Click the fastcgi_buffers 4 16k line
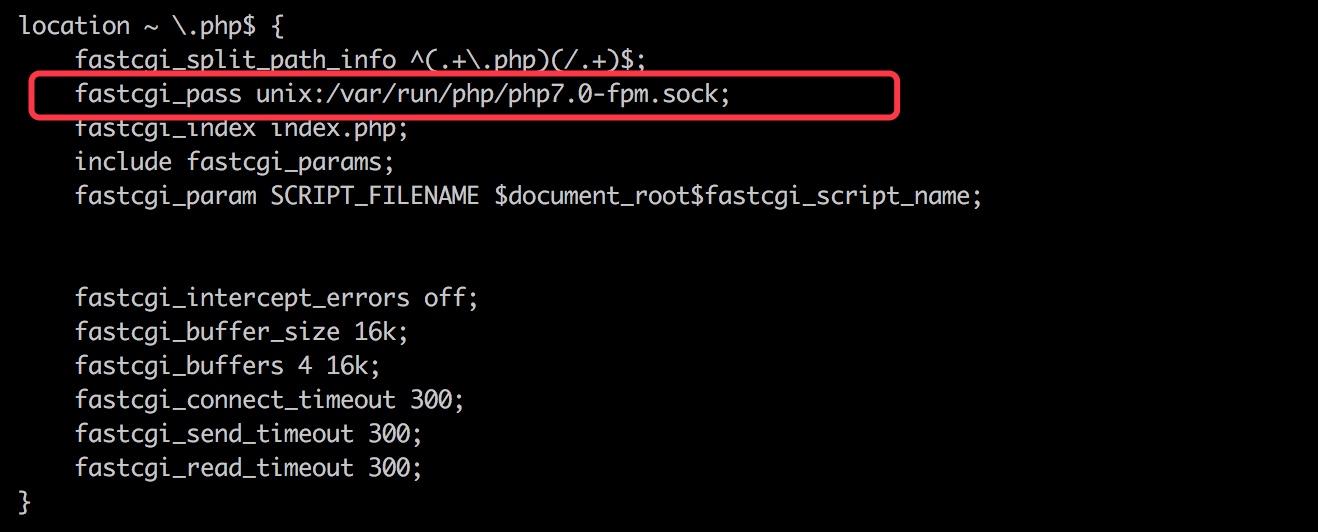1318x532 pixels. point(228,366)
